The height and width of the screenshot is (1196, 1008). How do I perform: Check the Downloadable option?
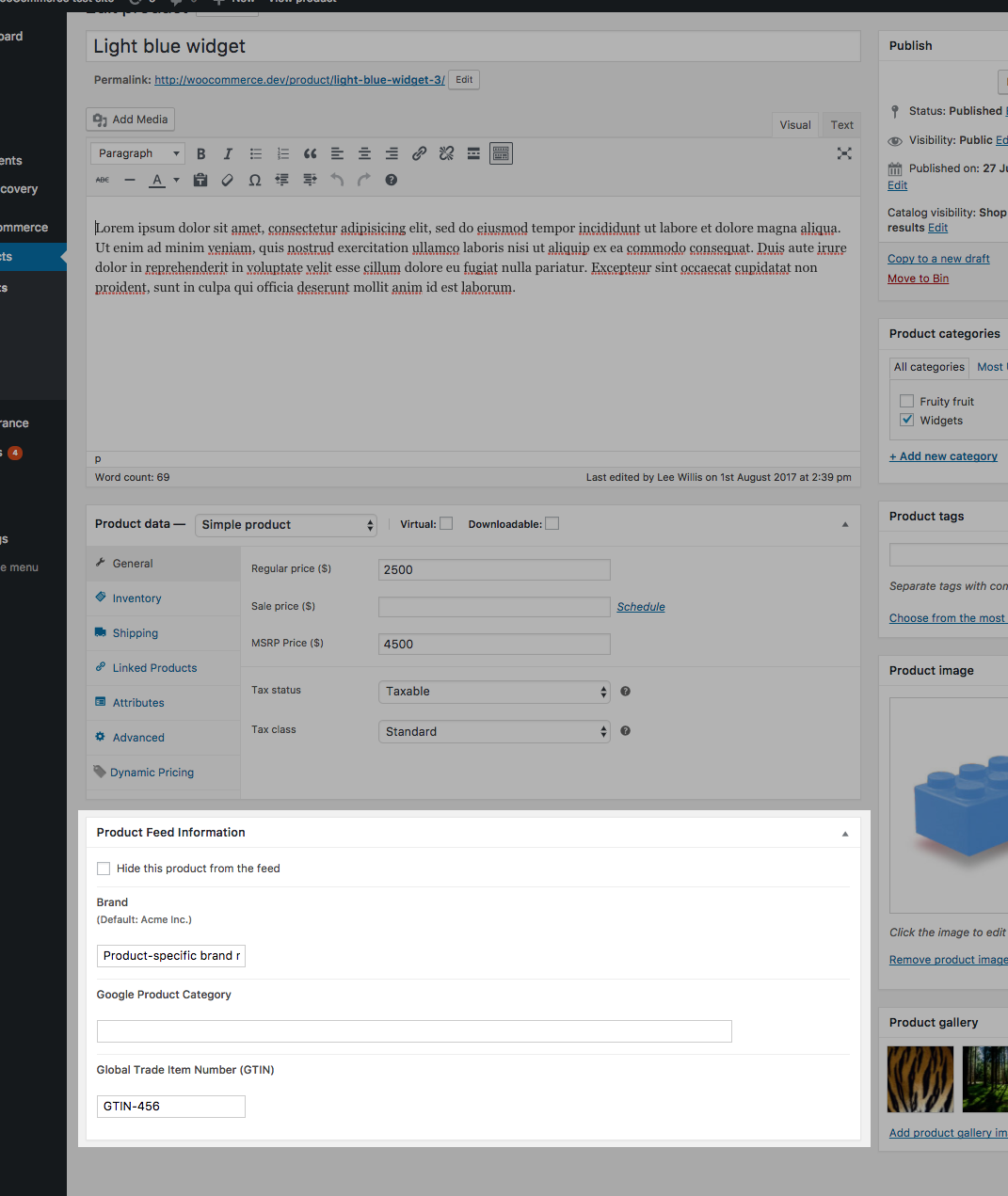[552, 523]
